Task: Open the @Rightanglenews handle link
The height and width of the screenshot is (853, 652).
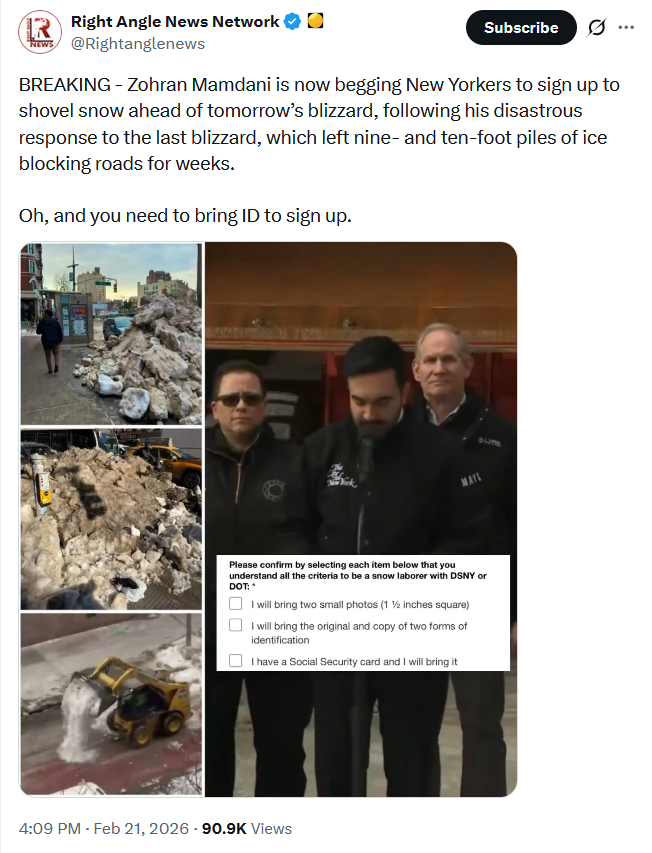Action: point(138,44)
